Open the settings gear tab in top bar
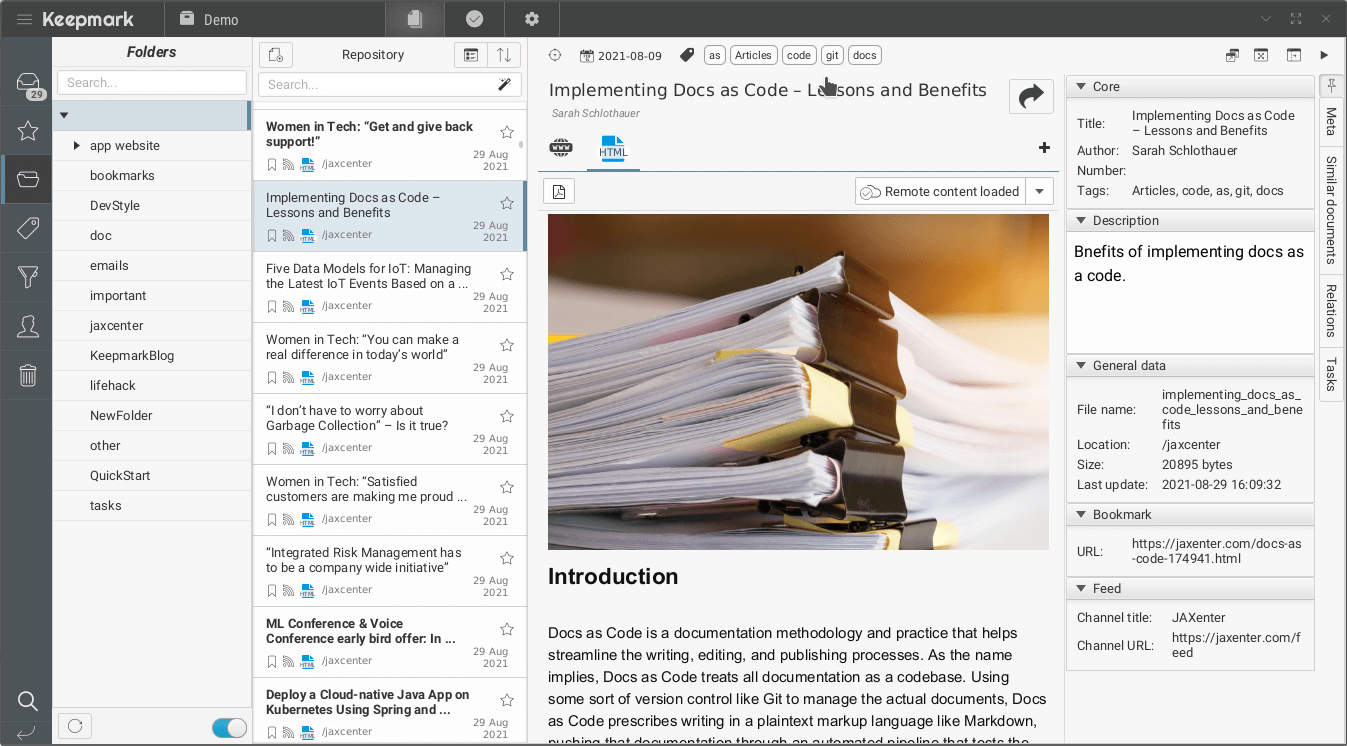The width and height of the screenshot is (1347, 746). [x=531, y=19]
